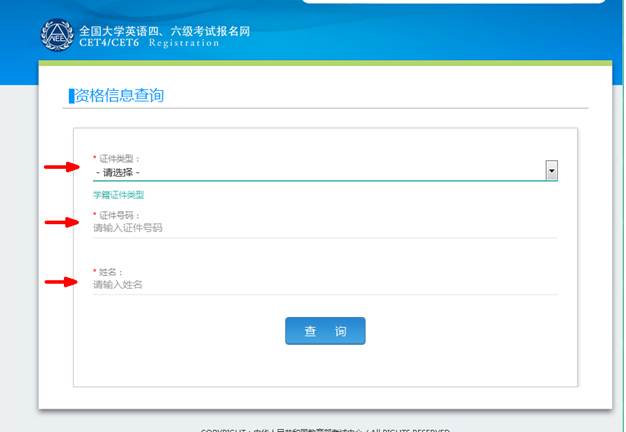
Task: Click the blue 查询 button
Action: coord(325,331)
